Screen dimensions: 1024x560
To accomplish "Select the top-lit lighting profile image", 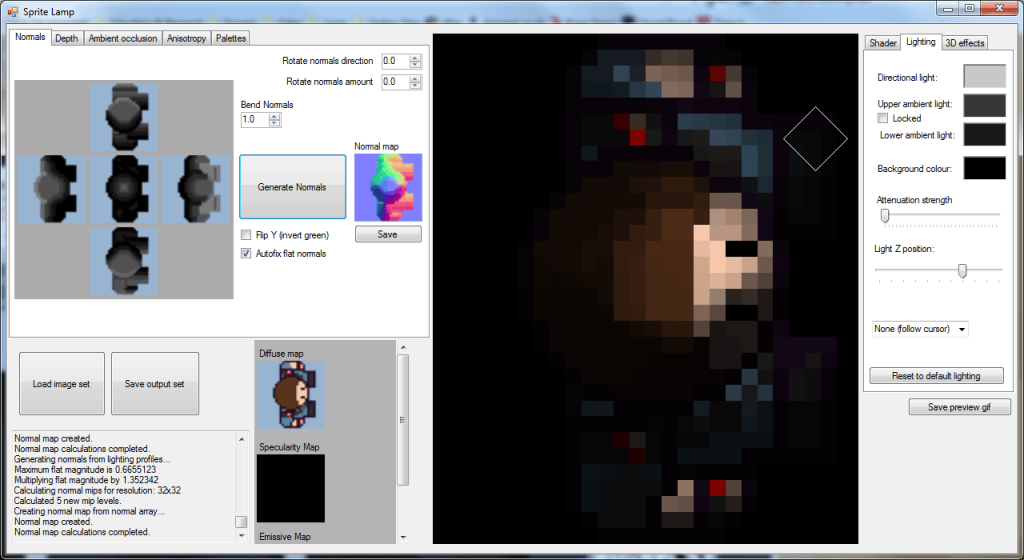I will pyautogui.click(x=123, y=117).
